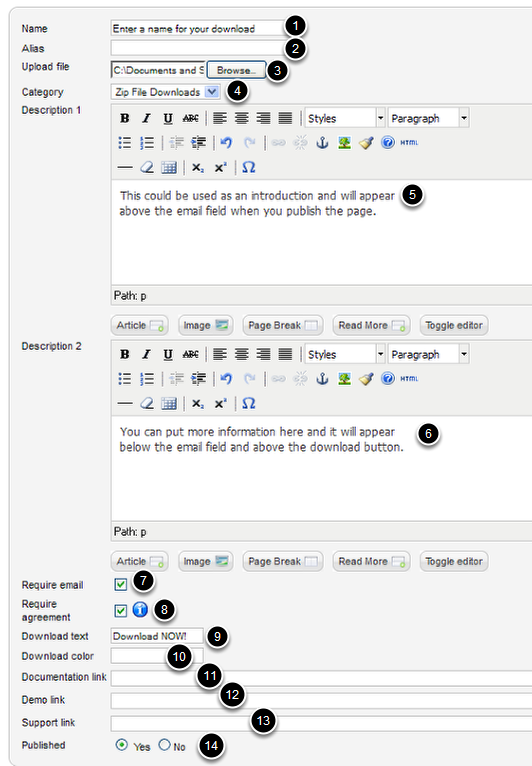
Task: Insert anchor in Description 1 editor
Action: click(x=322, y=143)
